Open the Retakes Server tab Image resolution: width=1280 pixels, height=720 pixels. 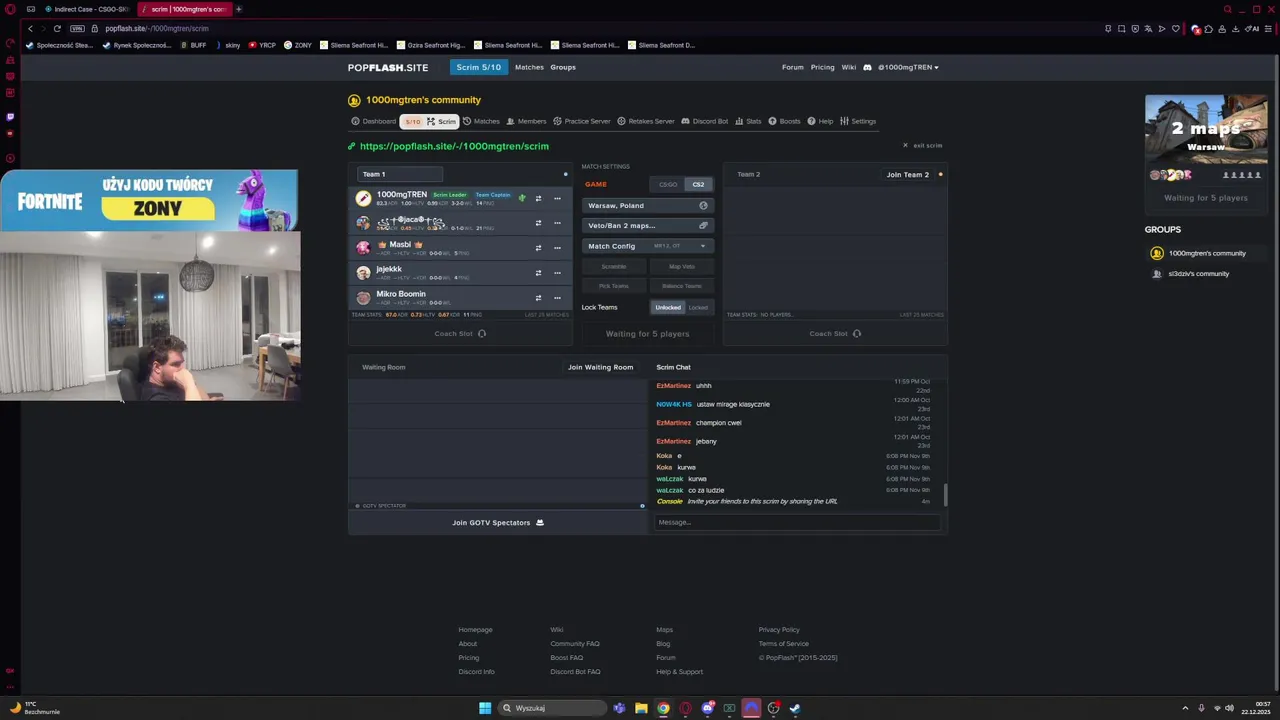click(646, 121)
